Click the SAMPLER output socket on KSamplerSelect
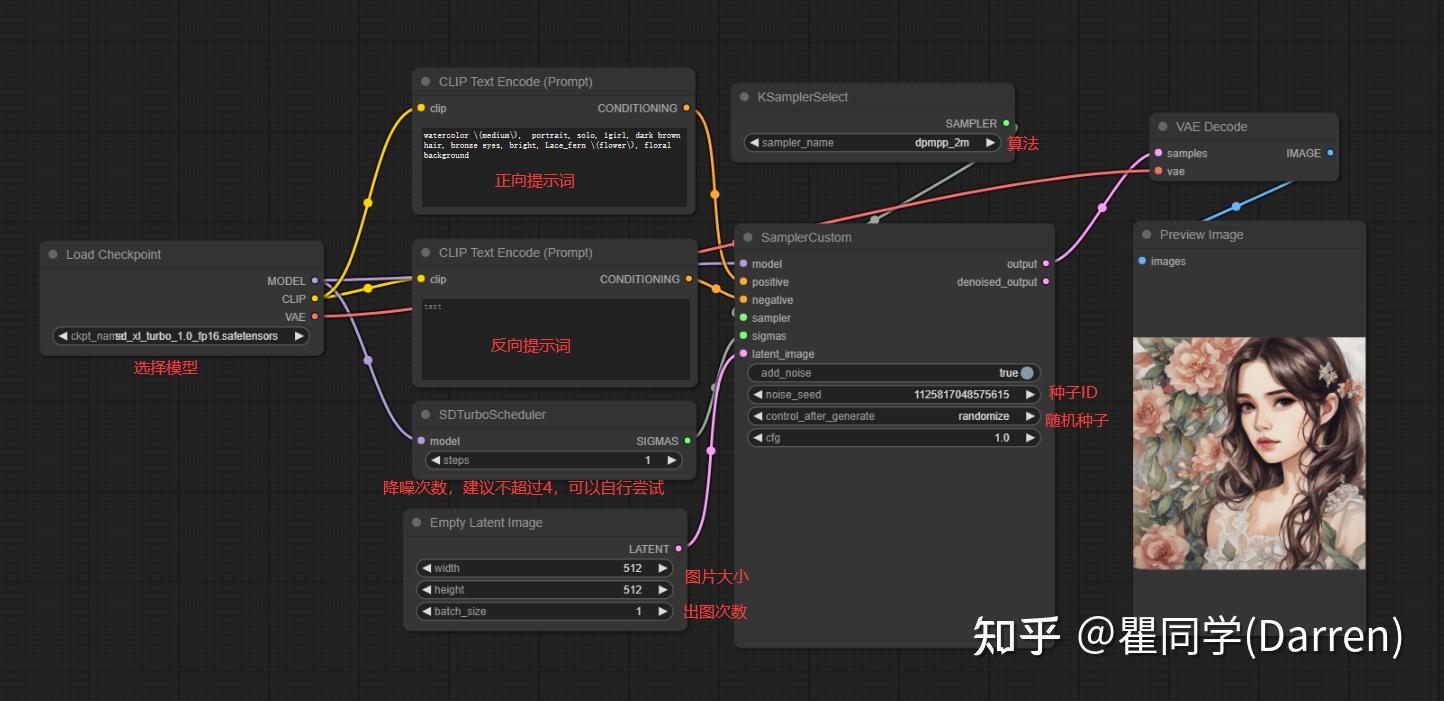Image resolution: width=1444 pixels, height=701 pixels. (1006, 123)
